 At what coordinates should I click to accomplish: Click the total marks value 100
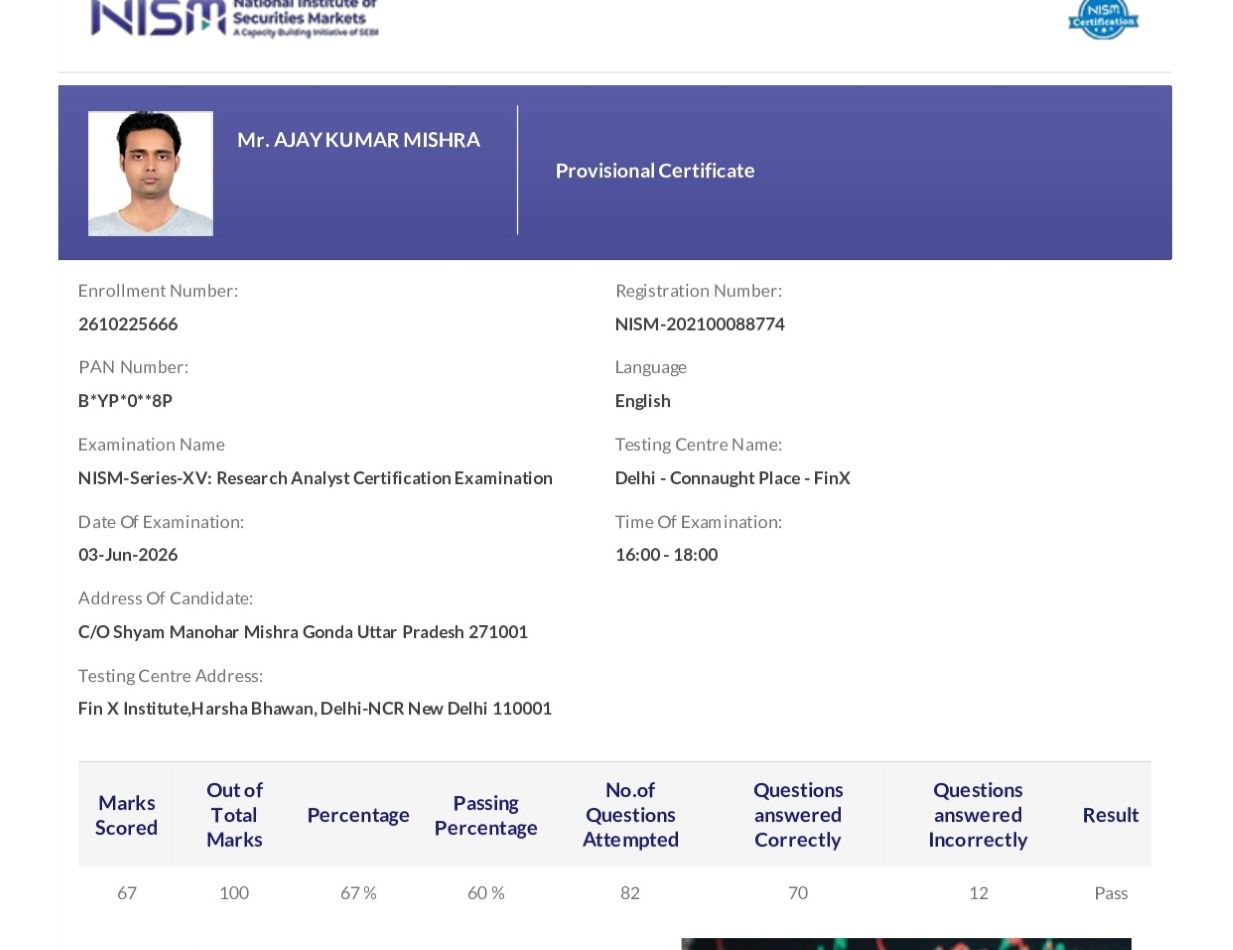(234, 893)
